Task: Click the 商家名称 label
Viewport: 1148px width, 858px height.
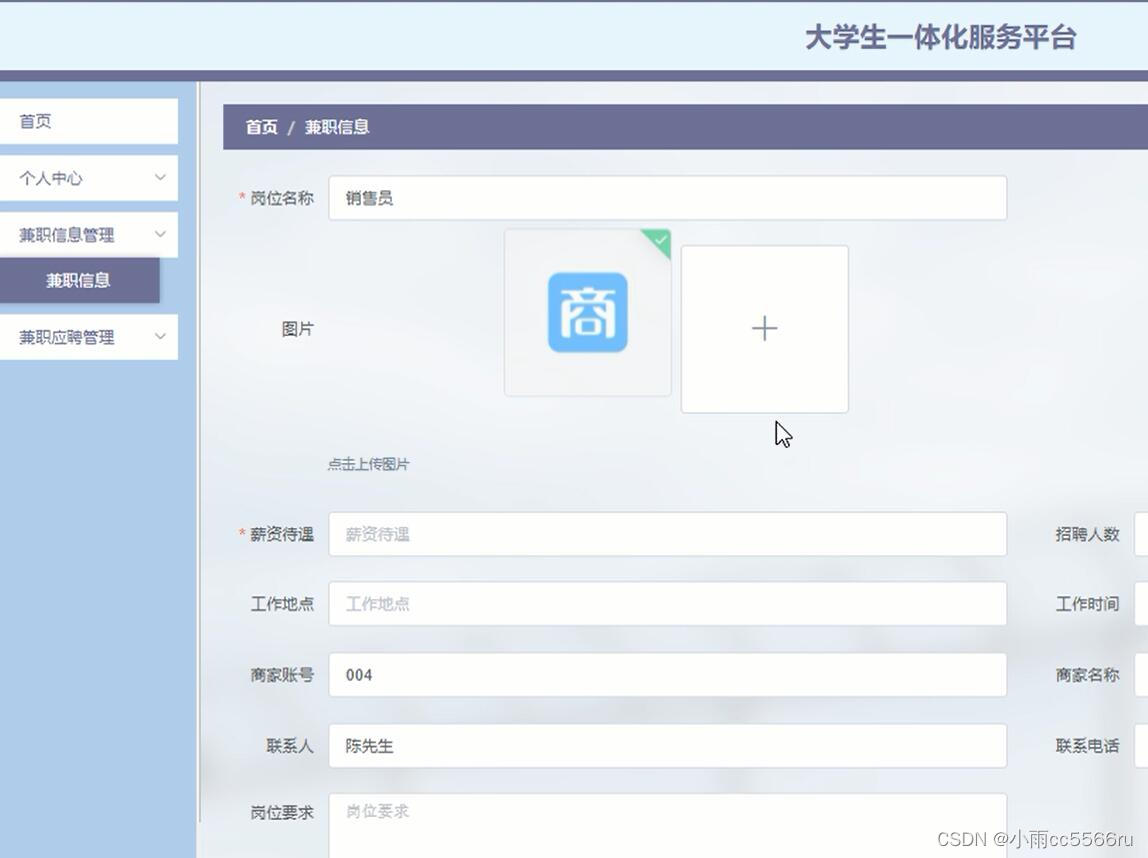Action: point(1087,675)
